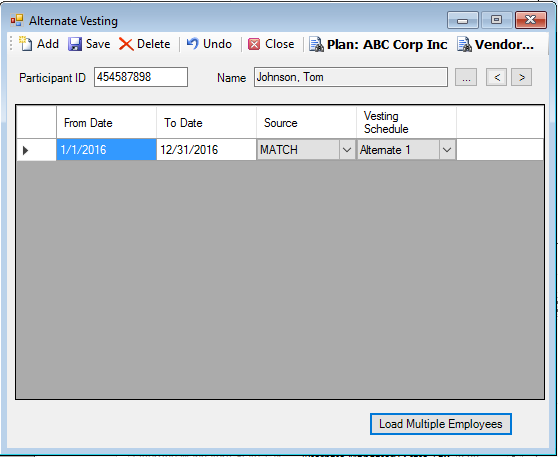Screen dimensions: 558x457
Task: Select the To Date cell 12/31/2016
Action: point(206,150)
